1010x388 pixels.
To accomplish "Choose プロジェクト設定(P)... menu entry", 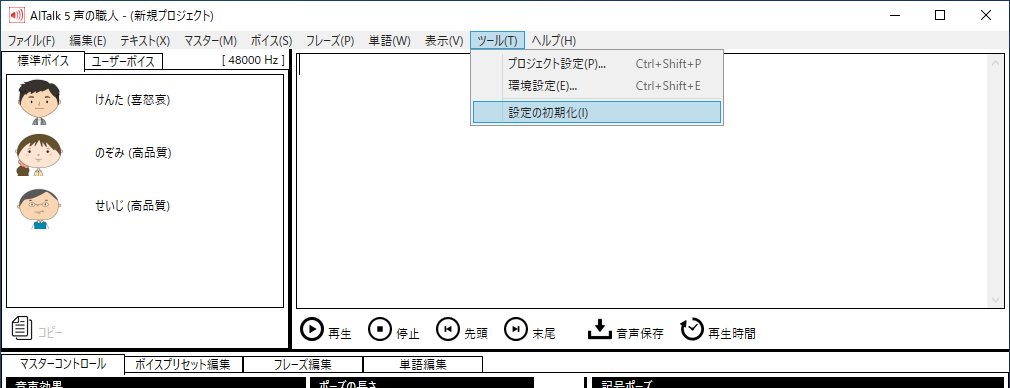I will (596, 64).
